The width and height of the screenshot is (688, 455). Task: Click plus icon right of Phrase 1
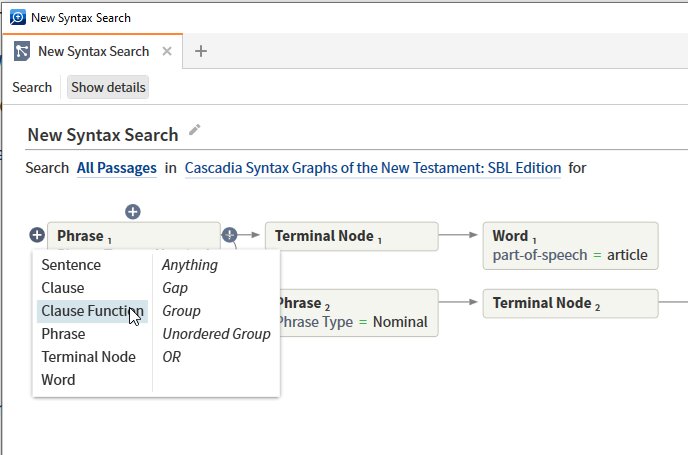229,235
